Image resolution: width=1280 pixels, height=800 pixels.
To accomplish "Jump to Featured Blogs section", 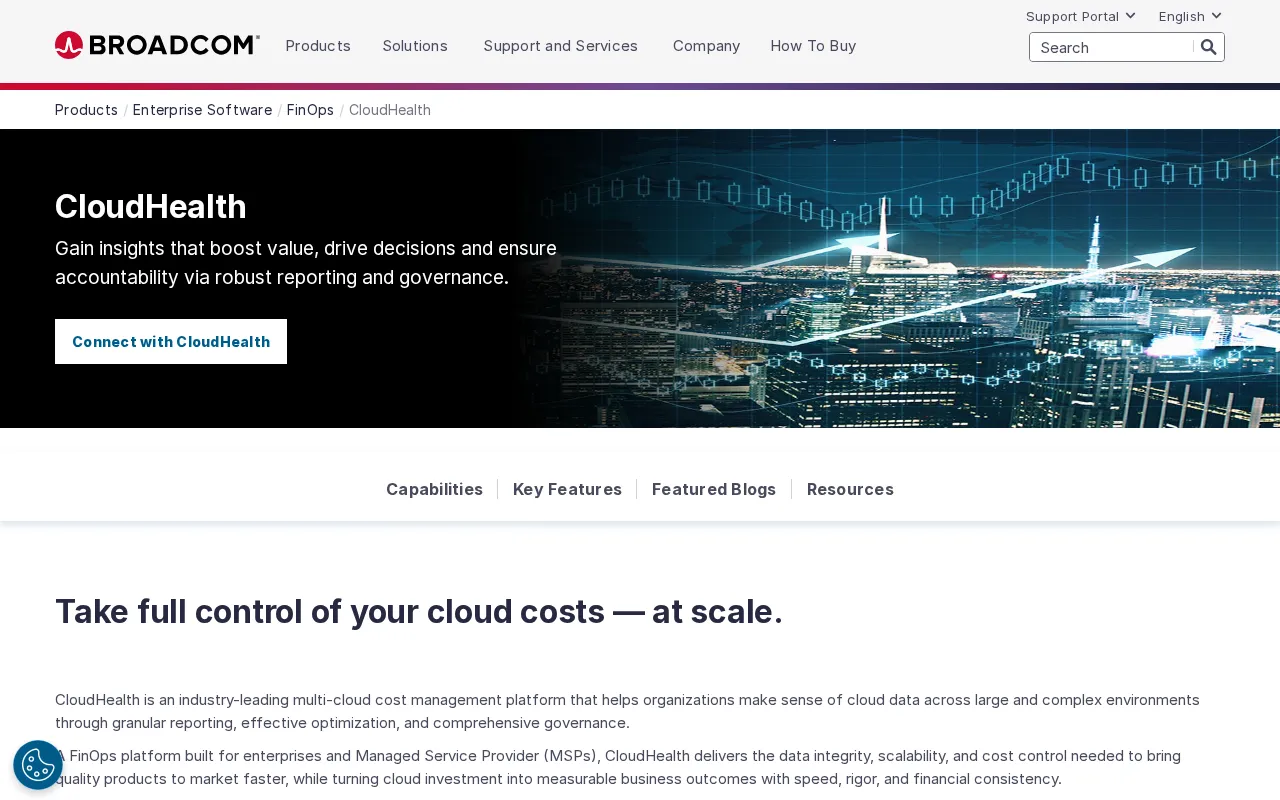I will [x=714, y=489].
